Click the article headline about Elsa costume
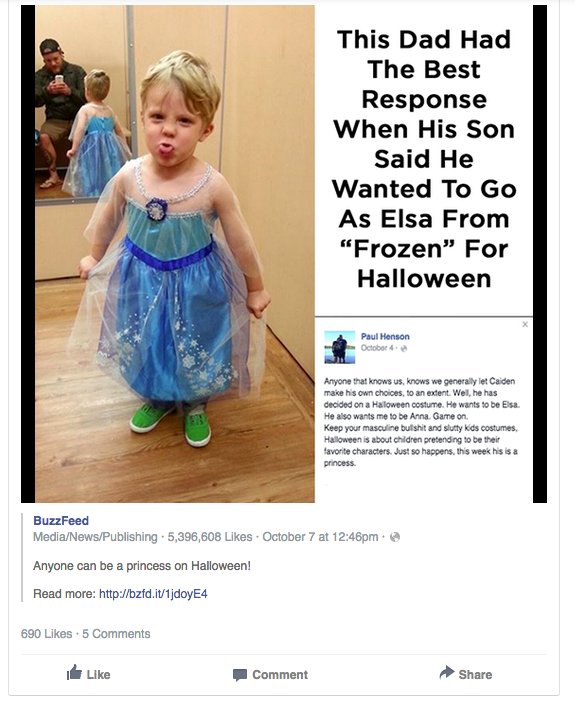The image size is (575, 701). [x=424, y=159]
